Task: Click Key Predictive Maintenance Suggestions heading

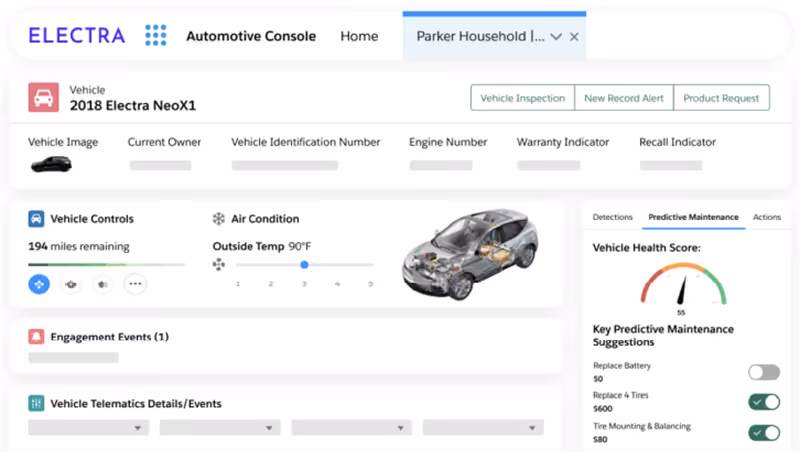Action: (x=663, y=335)
